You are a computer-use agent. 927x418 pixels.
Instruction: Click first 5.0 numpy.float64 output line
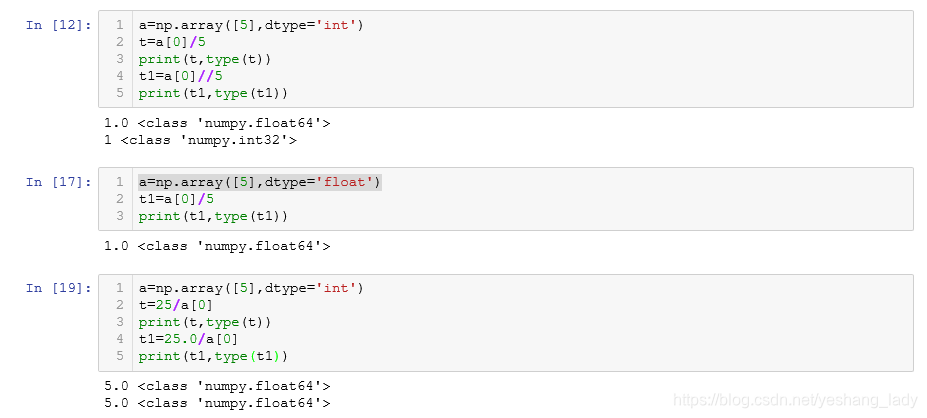click(217, 386)
